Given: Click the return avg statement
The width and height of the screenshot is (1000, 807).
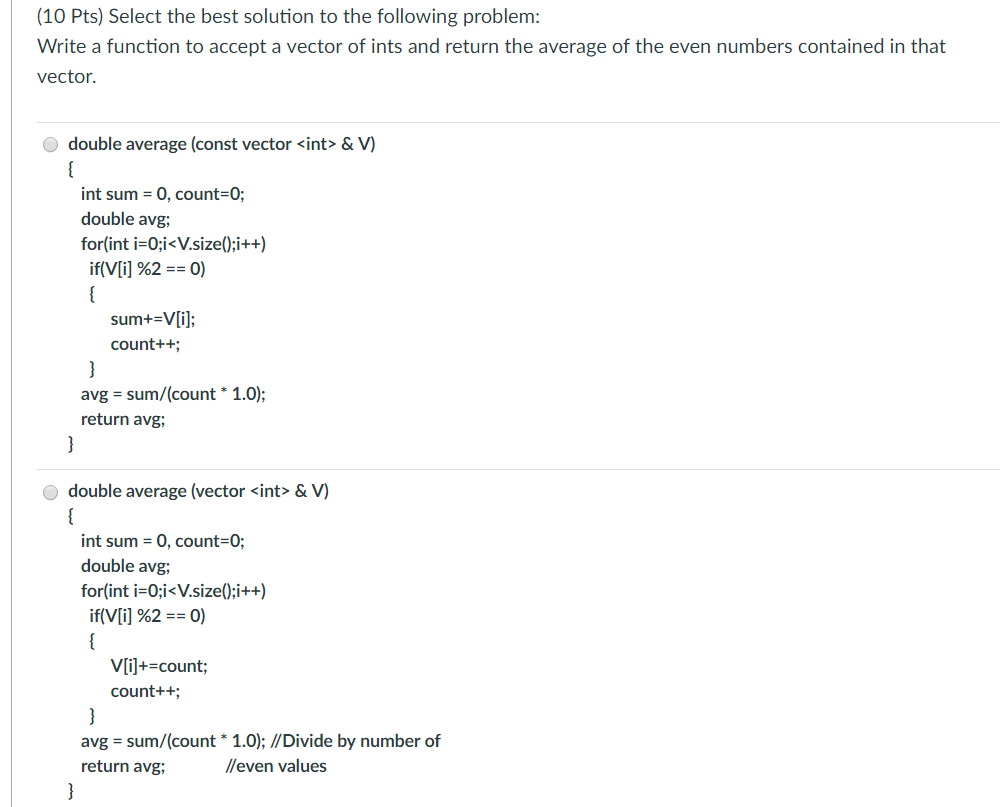Looking at the screenshot, I should point(123,418).
